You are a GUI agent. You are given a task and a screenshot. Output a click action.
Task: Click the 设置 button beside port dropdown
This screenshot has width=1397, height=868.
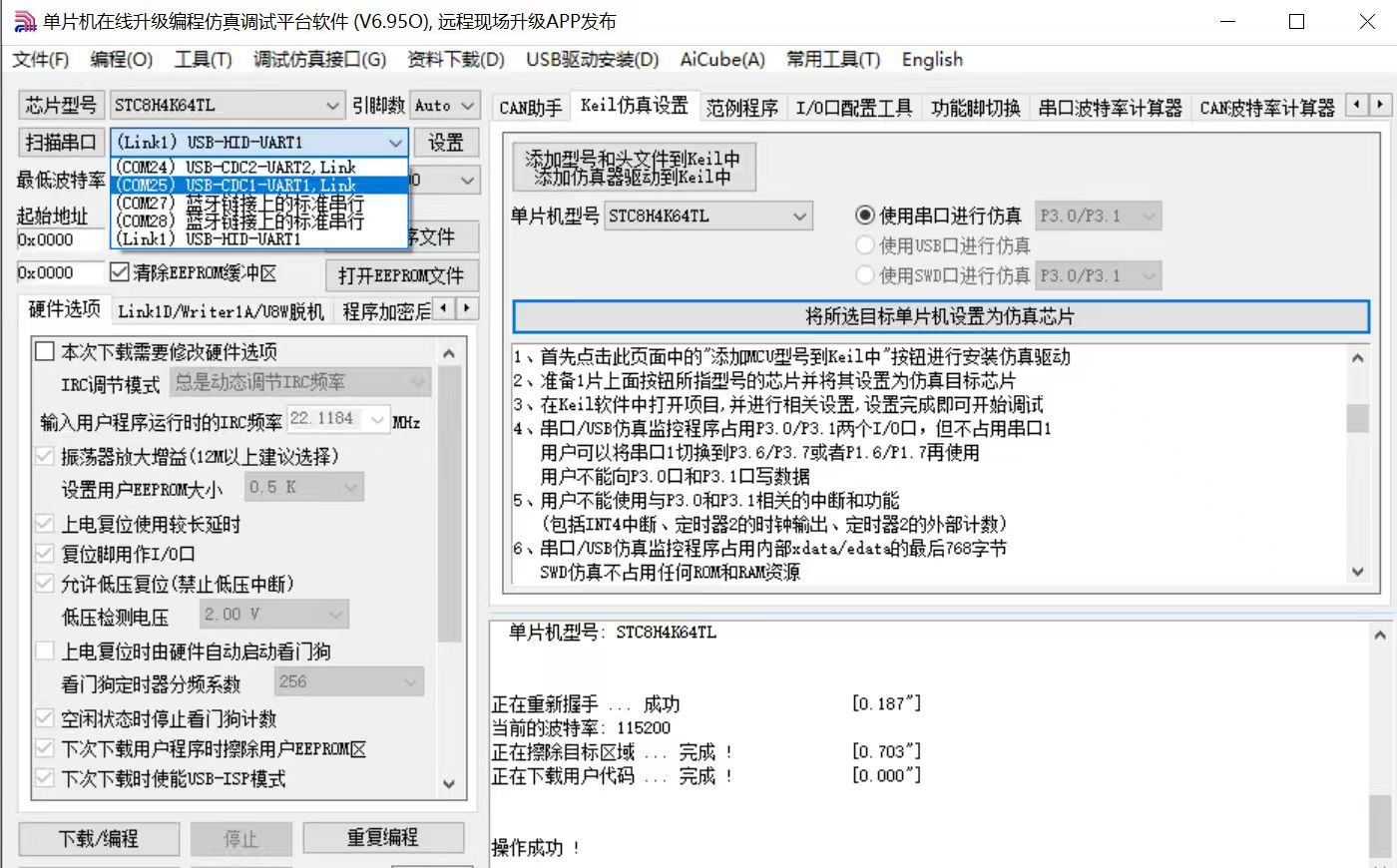(445, 143)
